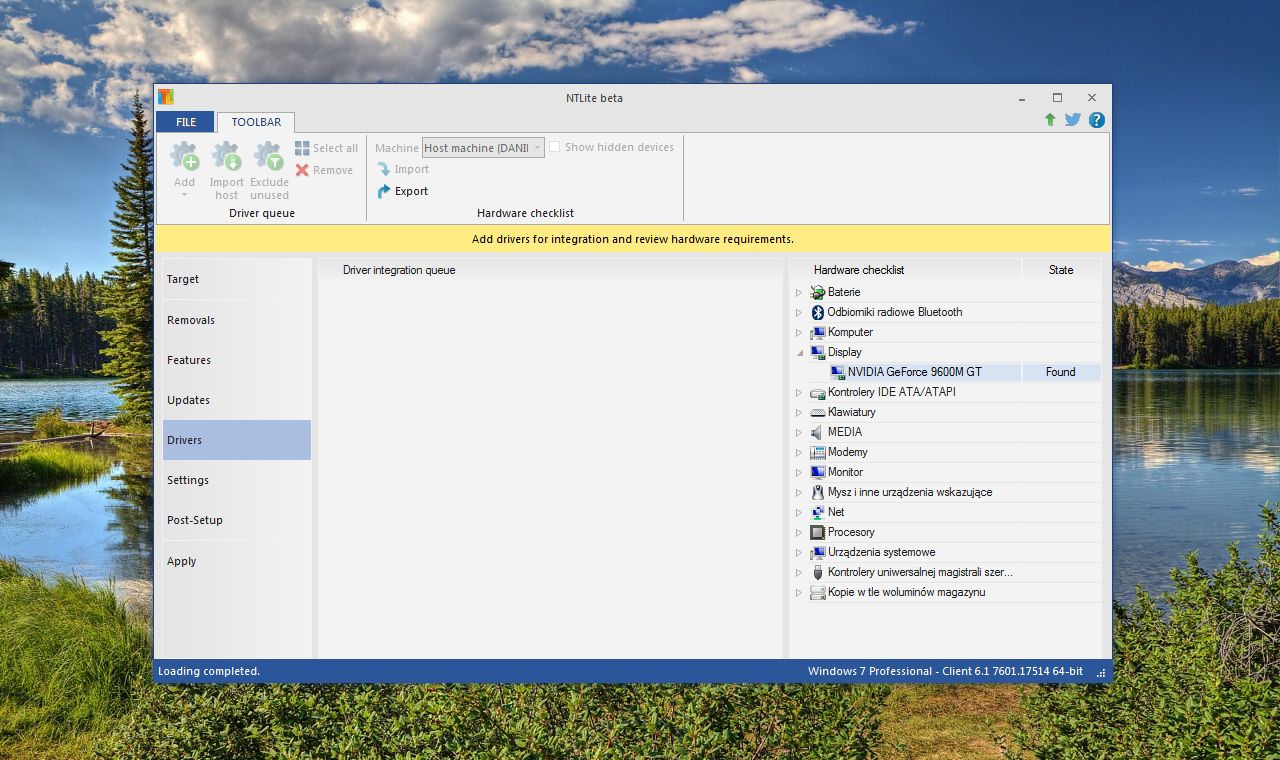The width and height of the screenshot is (1280, 760).
Task: Click the Display category icon
Action: click(x=818, y=352)
